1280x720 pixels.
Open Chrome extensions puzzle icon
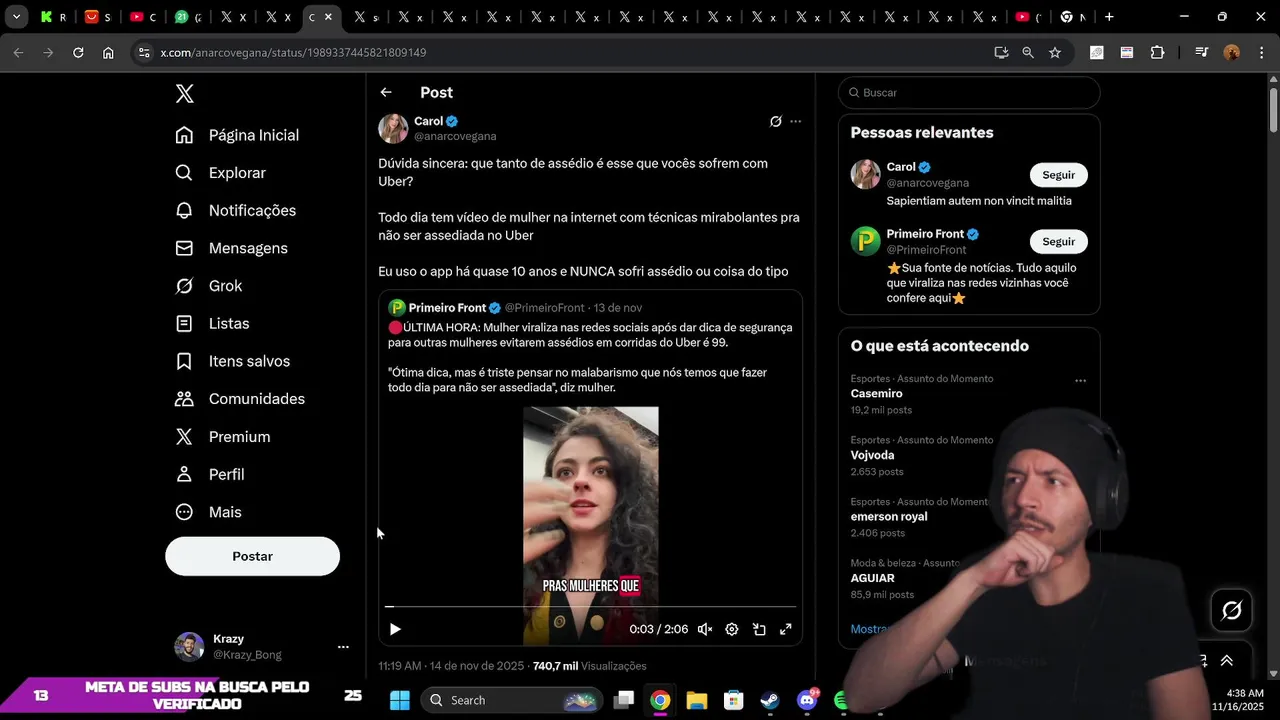(1157, 53)
